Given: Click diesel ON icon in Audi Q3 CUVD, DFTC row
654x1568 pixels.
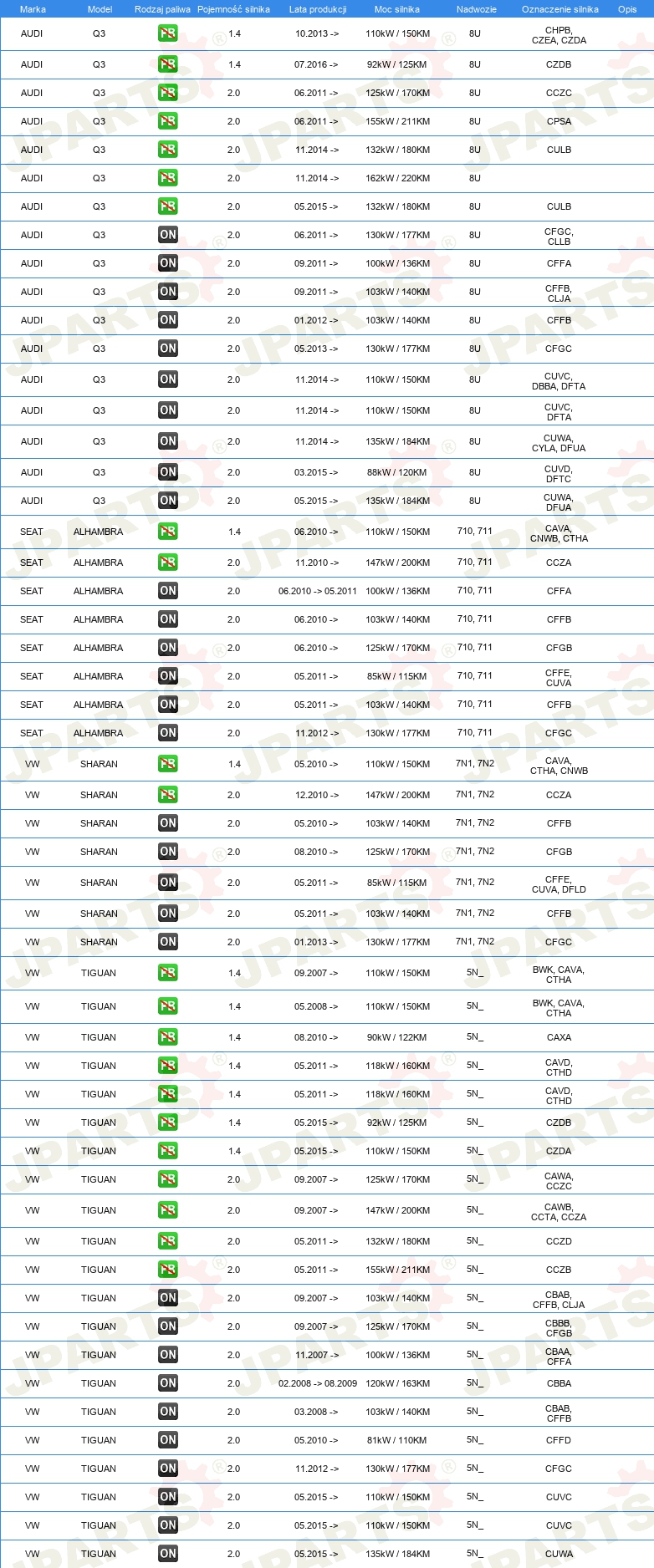Looking at the screenshot, I should tap(168, 472).
